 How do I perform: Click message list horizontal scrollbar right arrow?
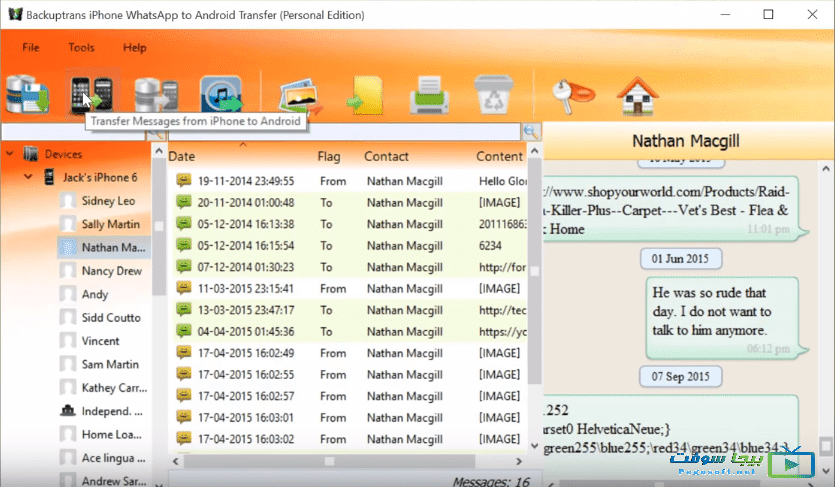(519, 461)
